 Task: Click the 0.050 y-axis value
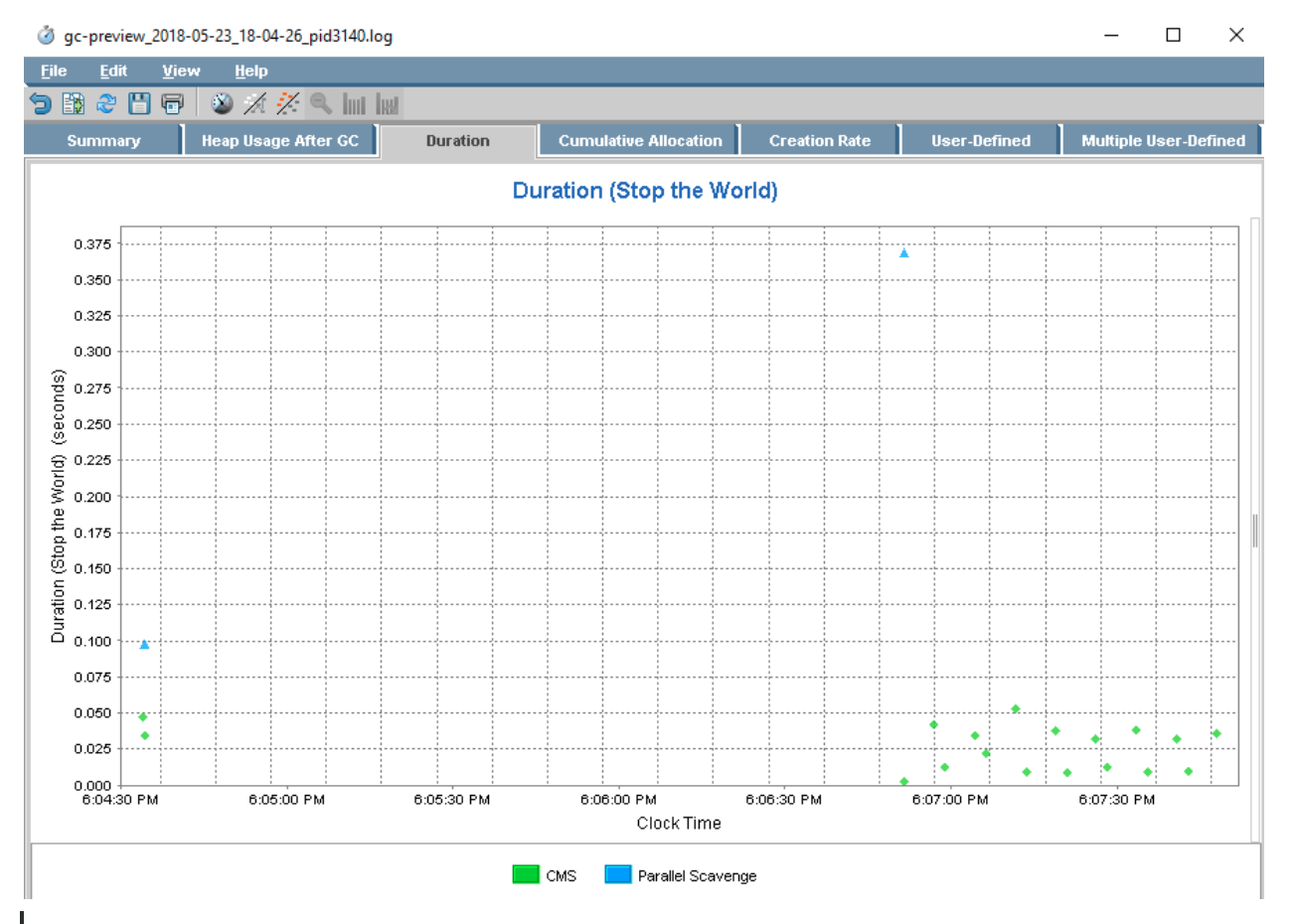coord(92,713)
